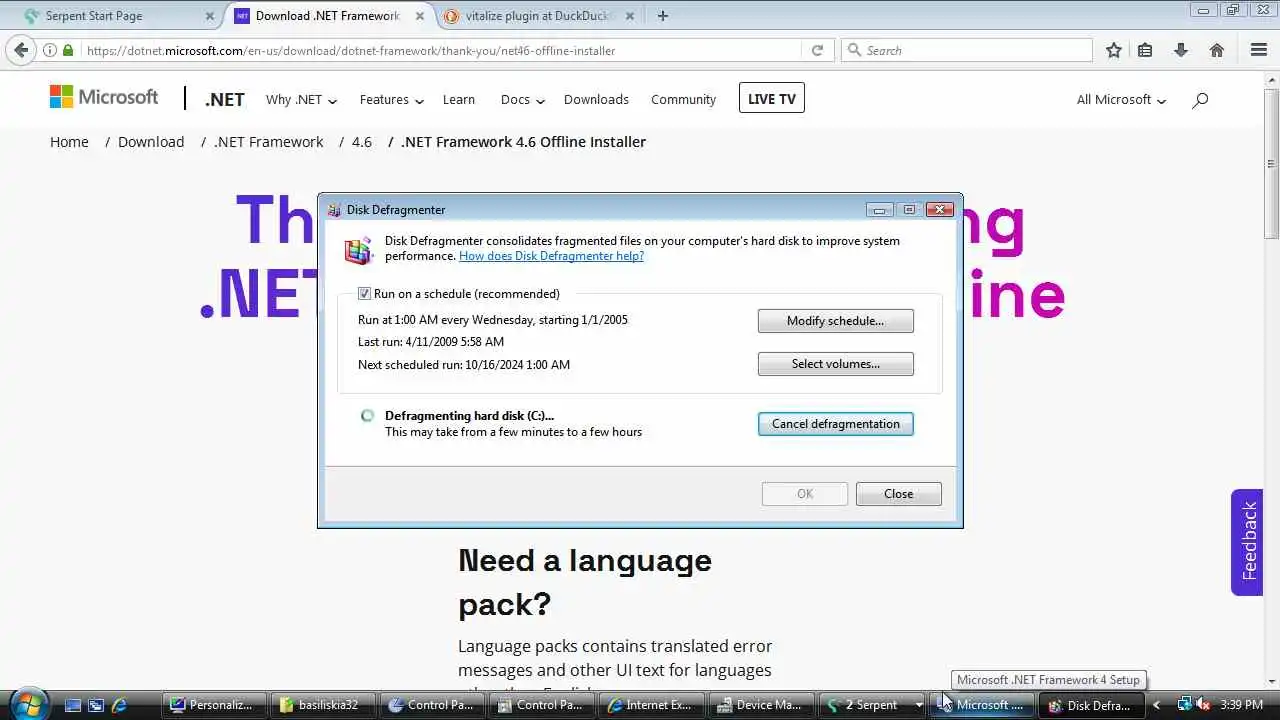Viewport: 1280px width, 720px height.
Task: Go to the browser home page icon
Action: pyautogui.click(x=1217, y=50)
